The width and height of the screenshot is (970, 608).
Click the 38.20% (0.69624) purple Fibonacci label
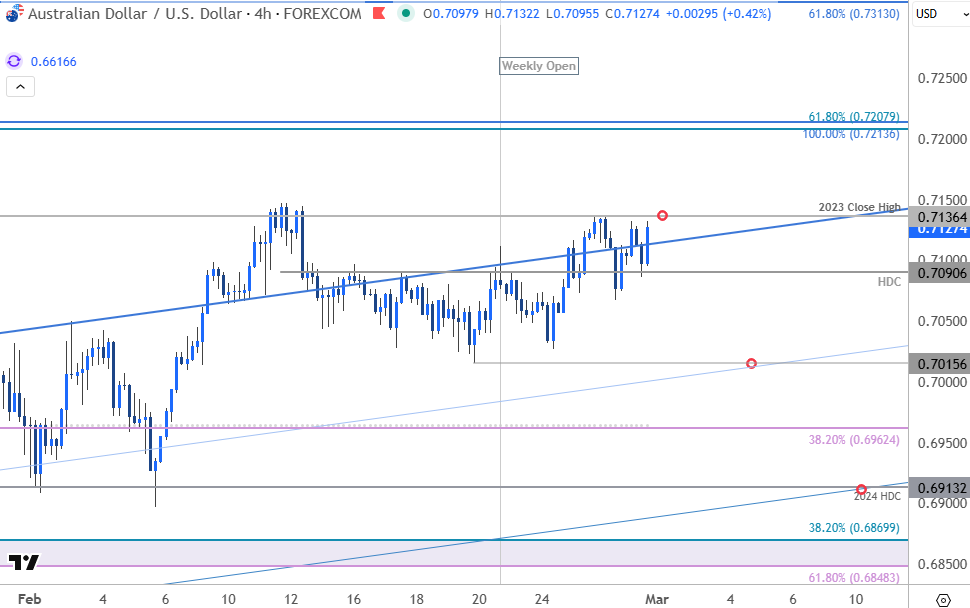854,440
